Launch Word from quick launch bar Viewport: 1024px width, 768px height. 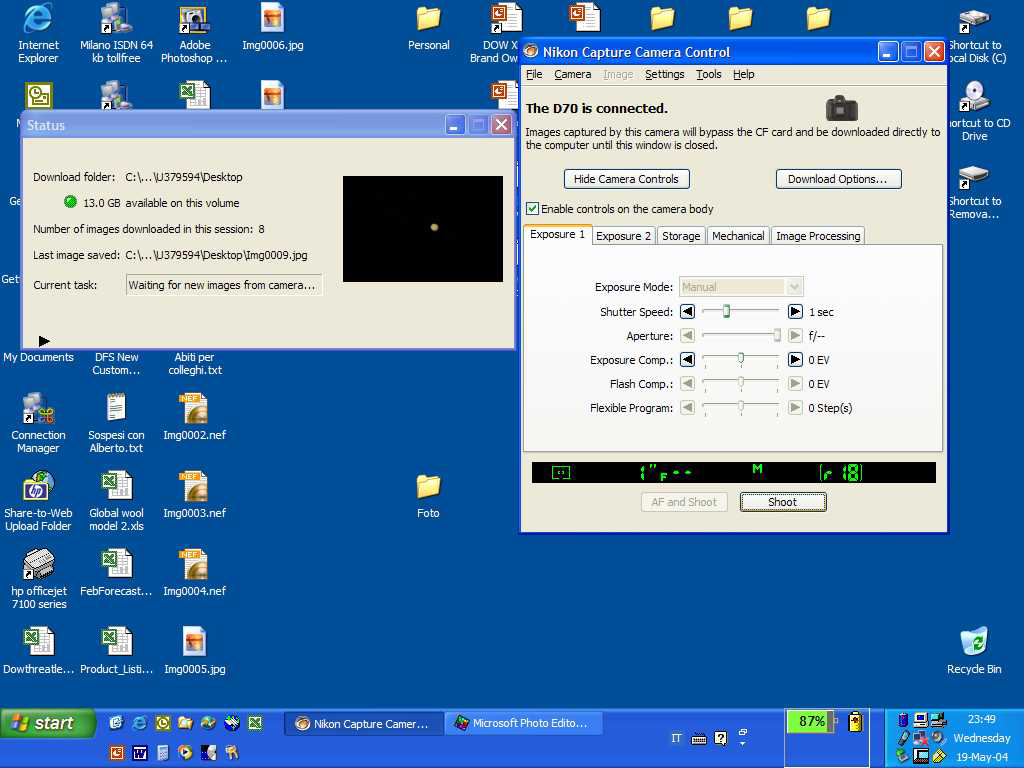pos(140,752)
